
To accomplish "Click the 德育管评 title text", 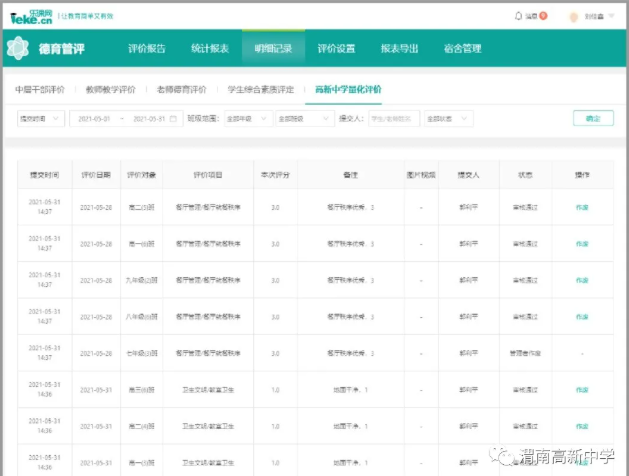I will 61,49.
